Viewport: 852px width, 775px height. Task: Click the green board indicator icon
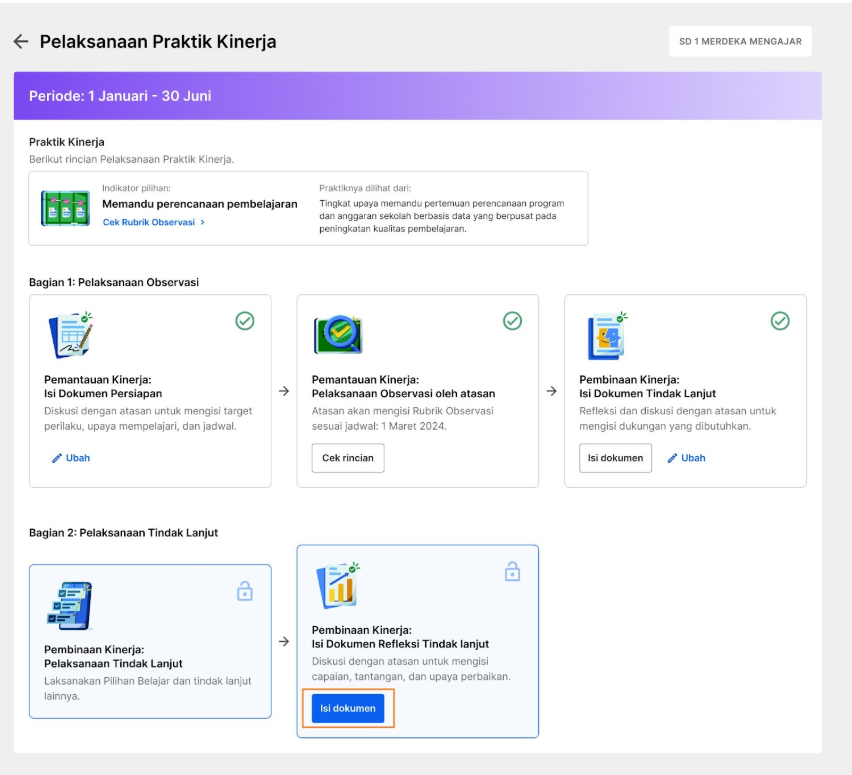pyautogui.click(x=65, y=208)
